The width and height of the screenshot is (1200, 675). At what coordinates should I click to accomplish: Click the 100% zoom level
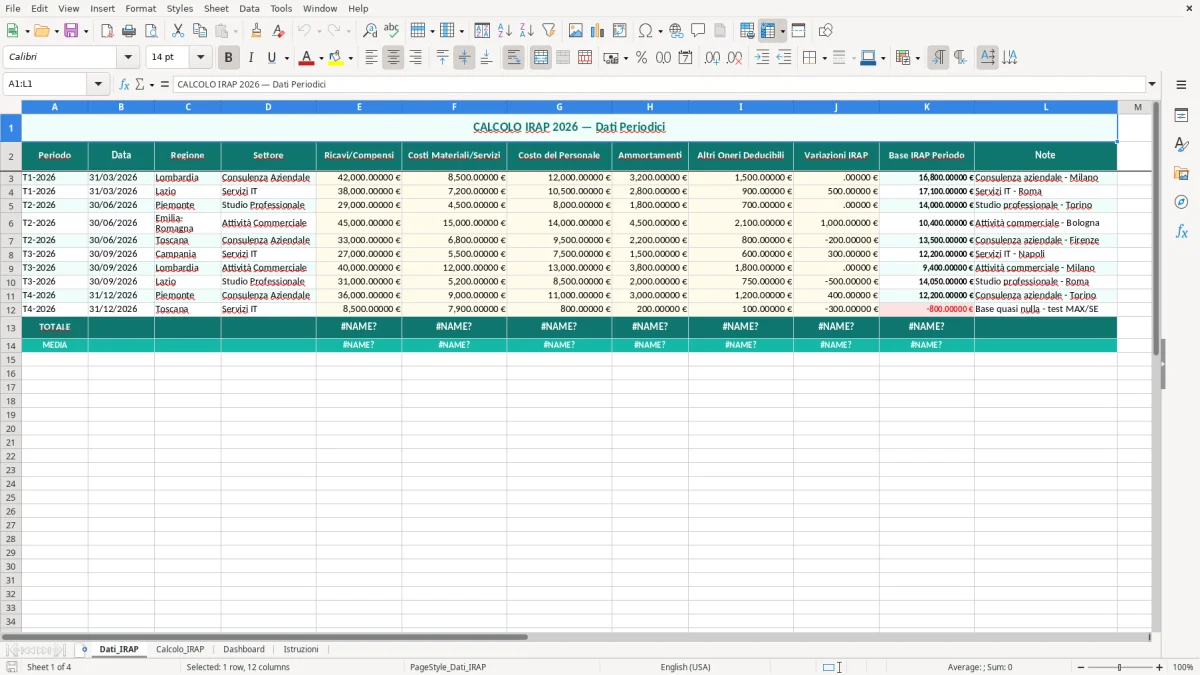[x=1183, y=667]
